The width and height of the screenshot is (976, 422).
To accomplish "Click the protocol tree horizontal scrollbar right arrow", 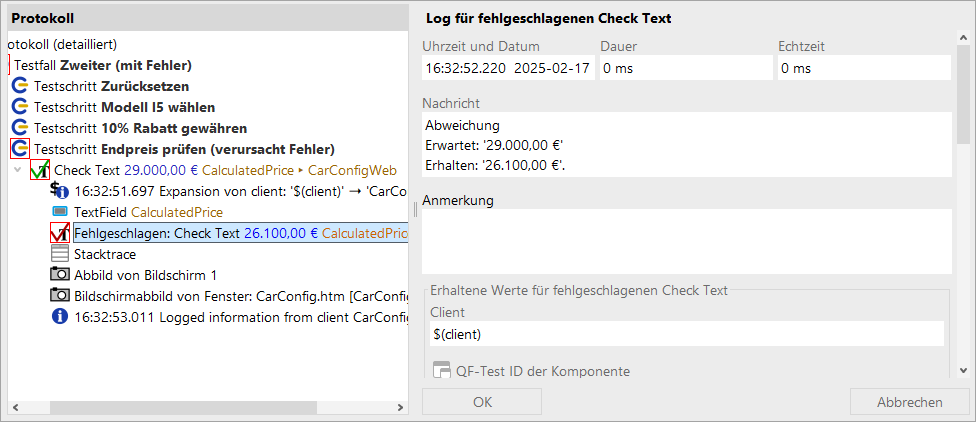I will pyautogui.click(x=400, y=408).
